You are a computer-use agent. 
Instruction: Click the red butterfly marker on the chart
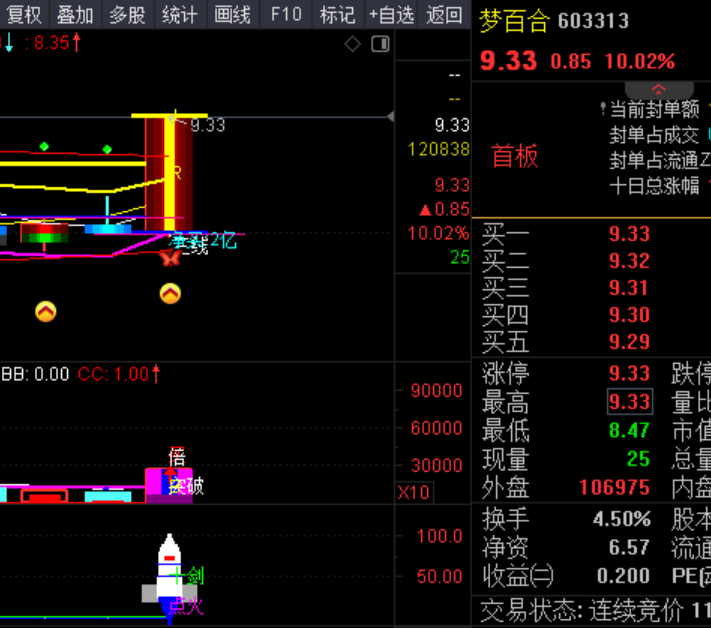coord(170,258)
